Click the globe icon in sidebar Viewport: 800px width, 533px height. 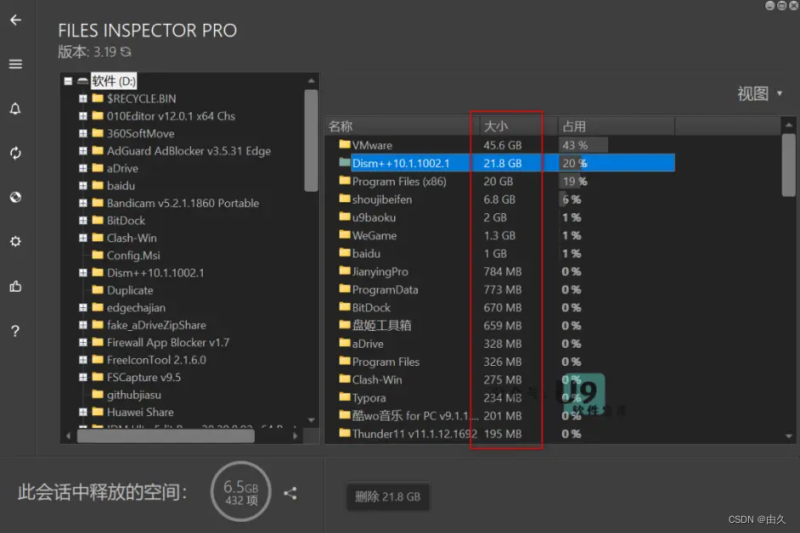coord(16,197)
